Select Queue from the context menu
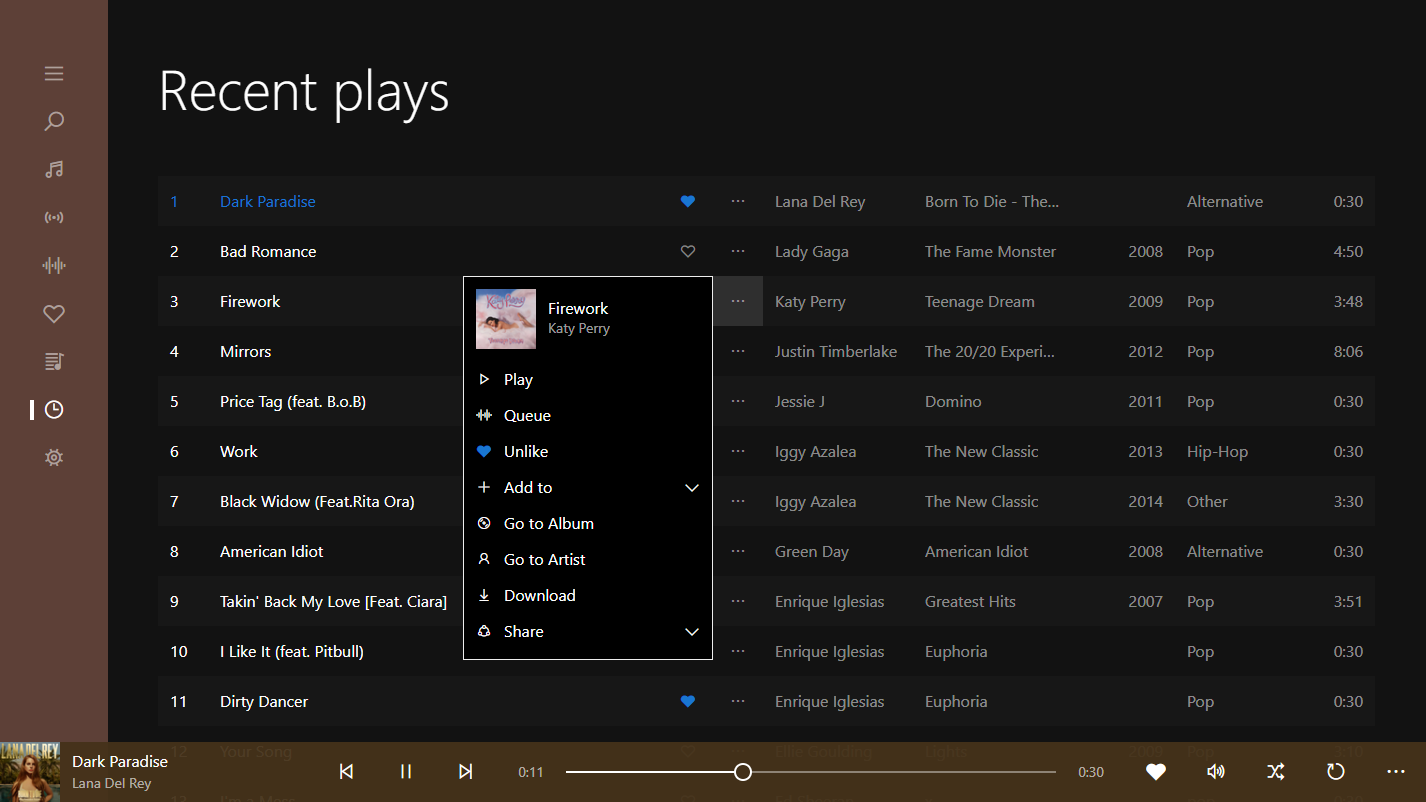Screen dimensions: 1426x802 click(x=588, y=415)
